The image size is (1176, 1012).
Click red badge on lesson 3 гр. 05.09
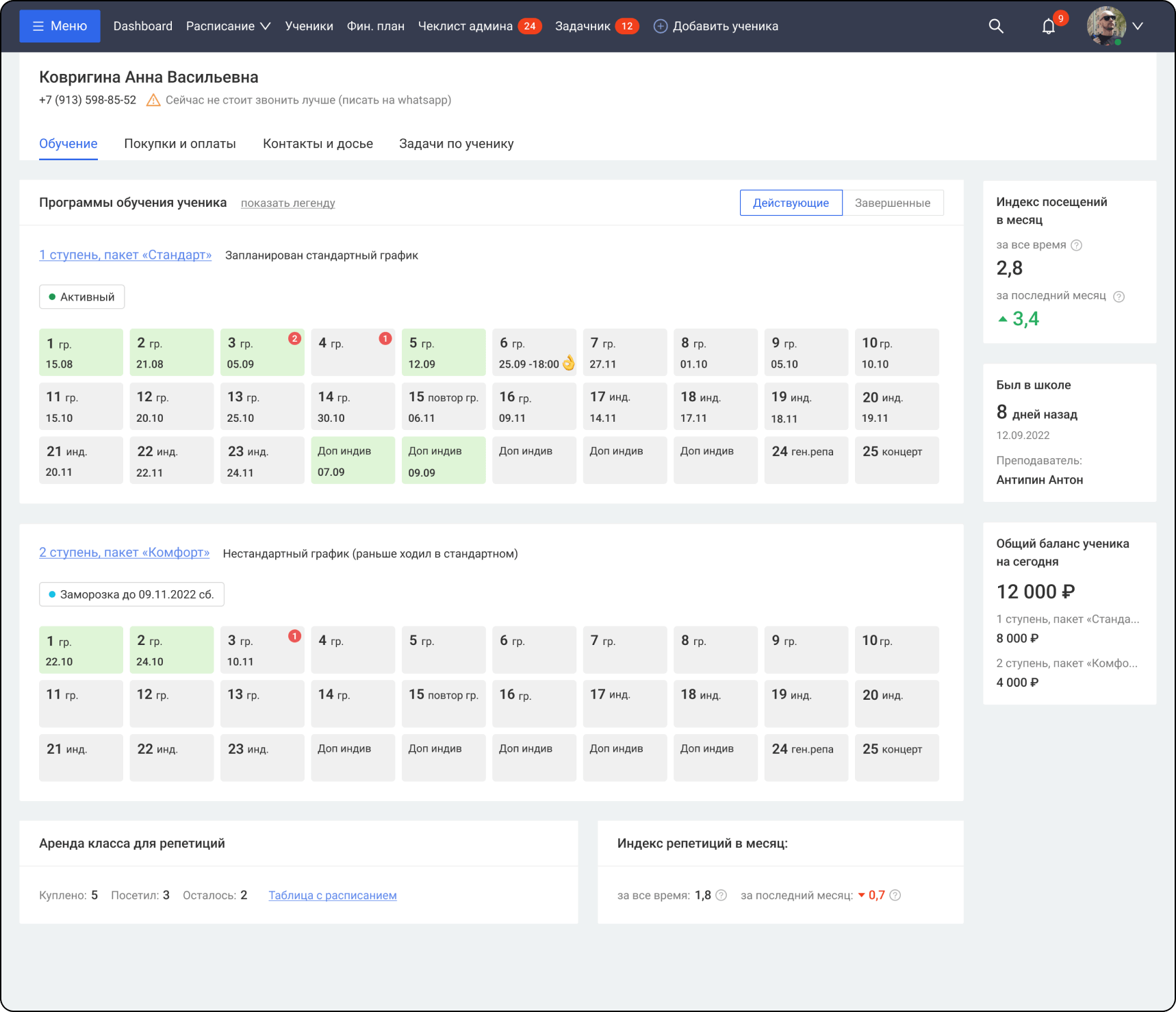(x=294, y=338)
